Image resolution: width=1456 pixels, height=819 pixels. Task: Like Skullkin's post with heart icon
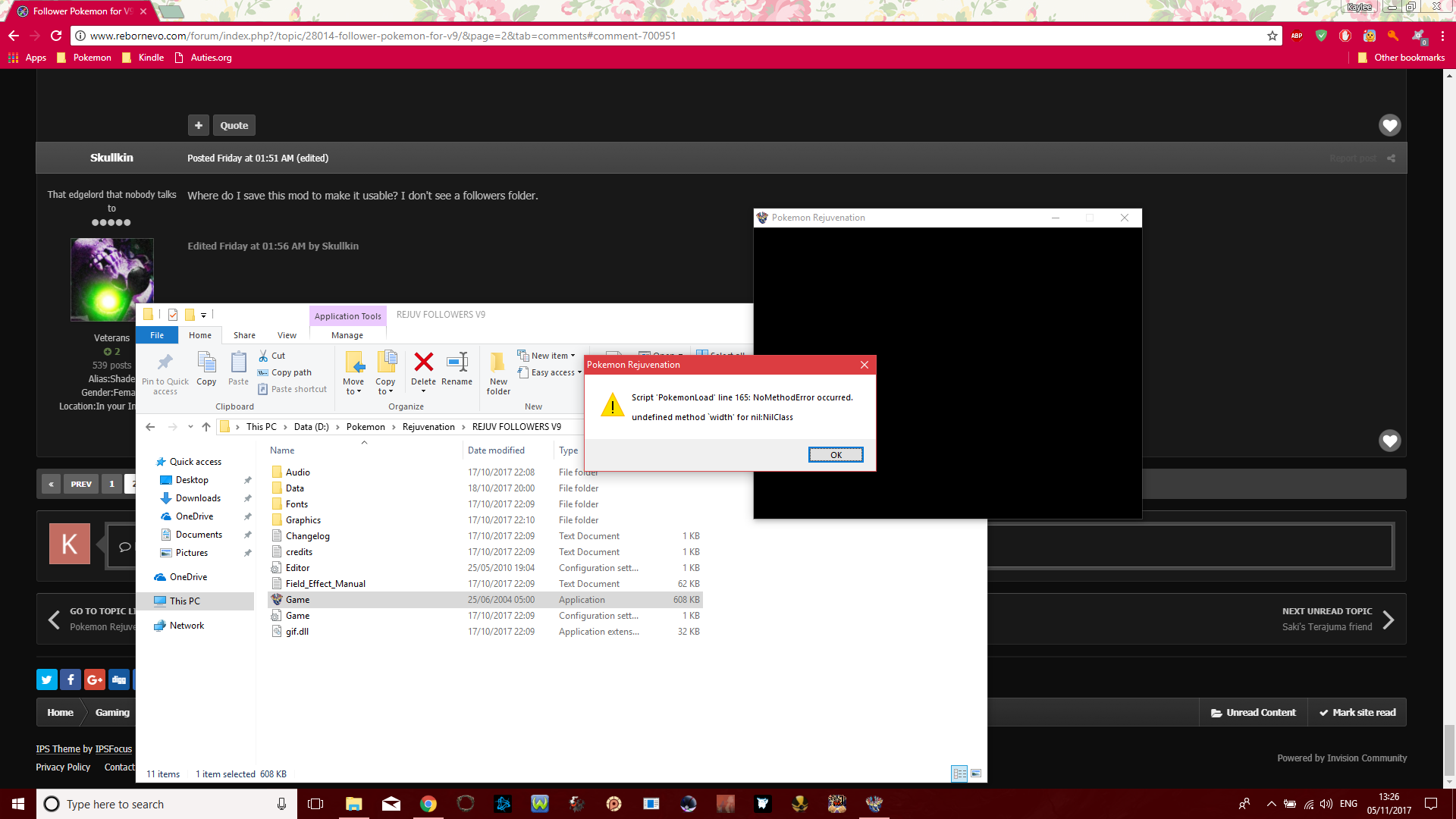point(1389,441)
